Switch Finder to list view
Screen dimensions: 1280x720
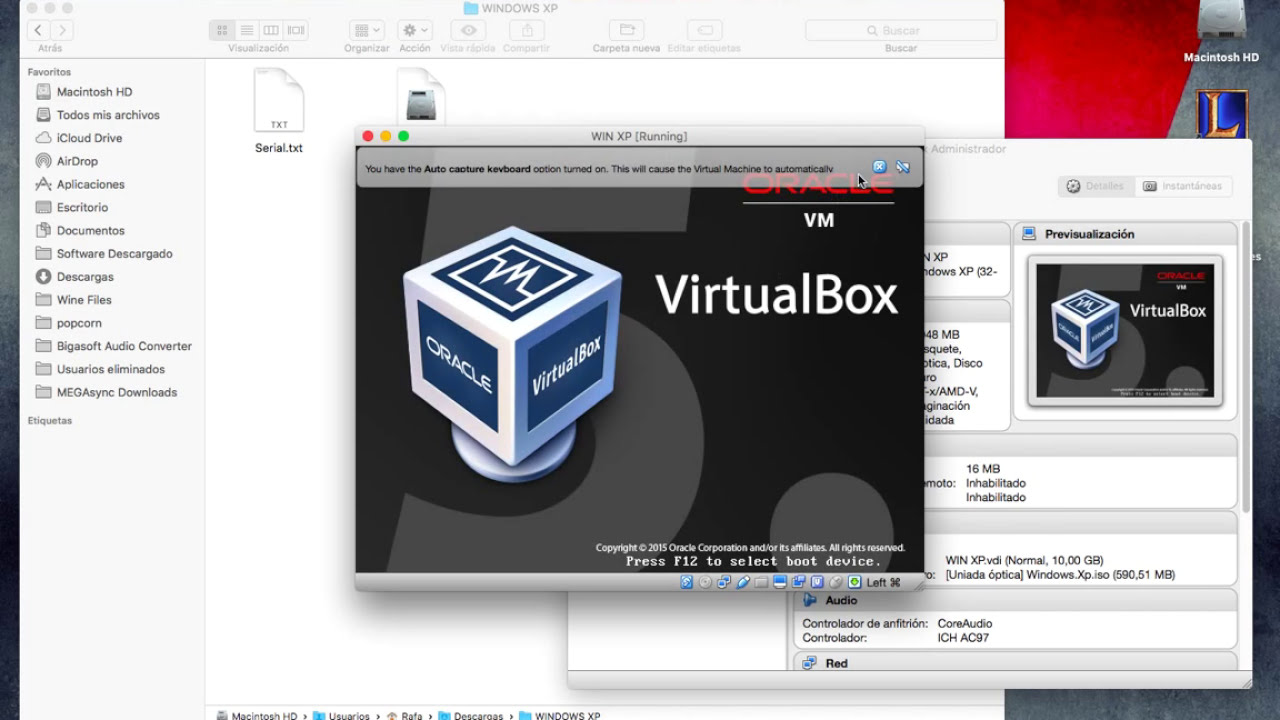(x=246, y=30)
